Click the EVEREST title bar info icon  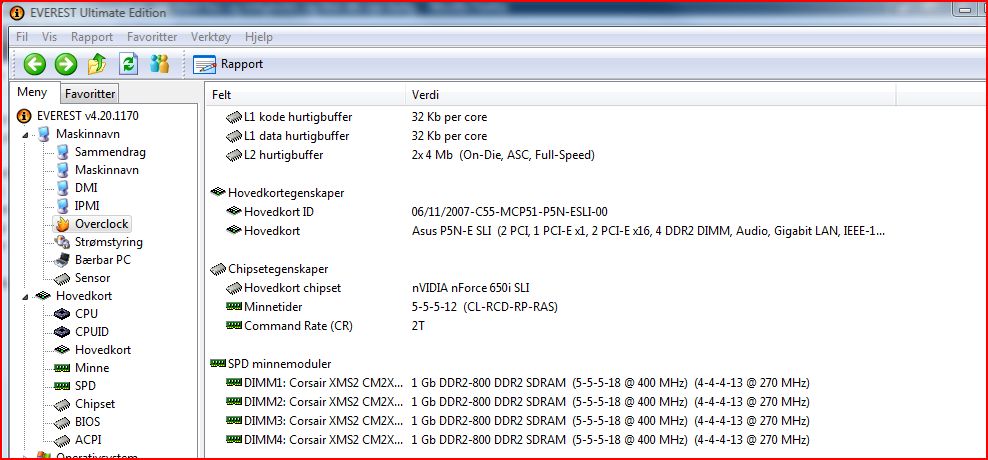(17, 13)
